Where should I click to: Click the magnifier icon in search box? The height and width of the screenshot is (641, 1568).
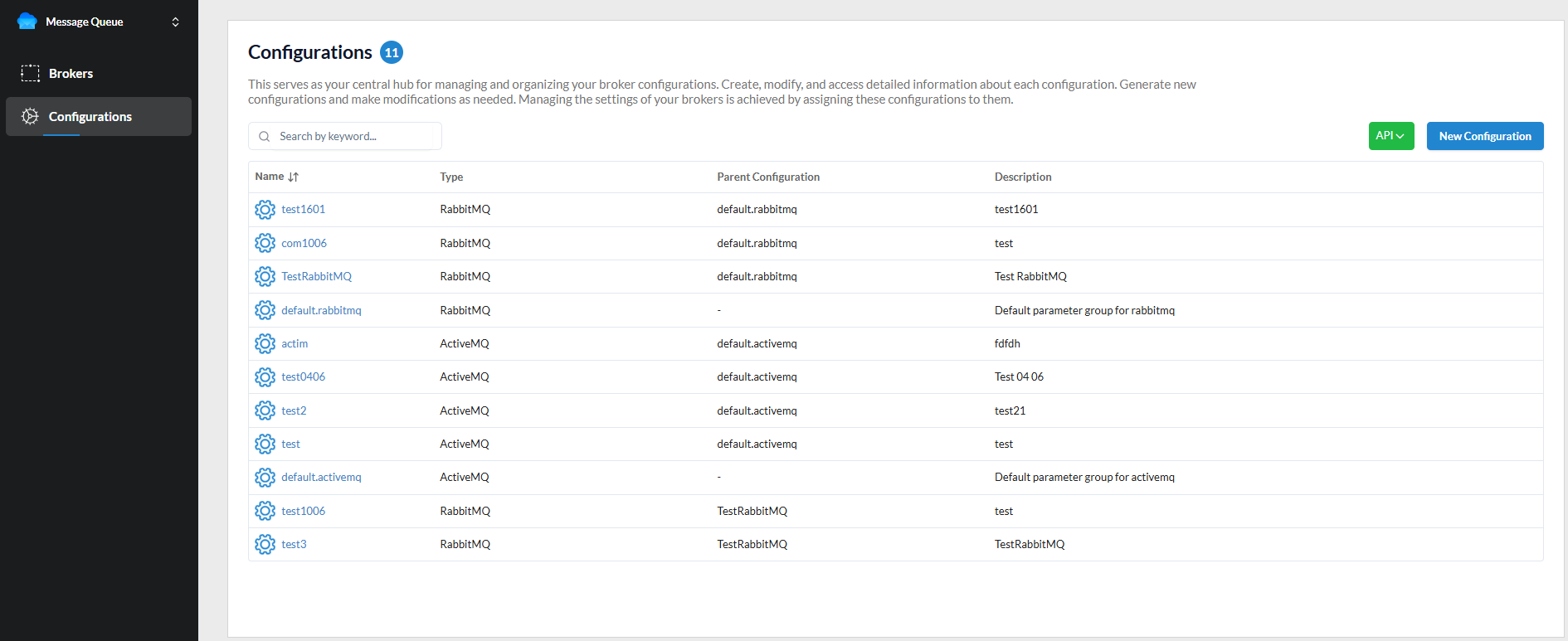click(264, 137)
